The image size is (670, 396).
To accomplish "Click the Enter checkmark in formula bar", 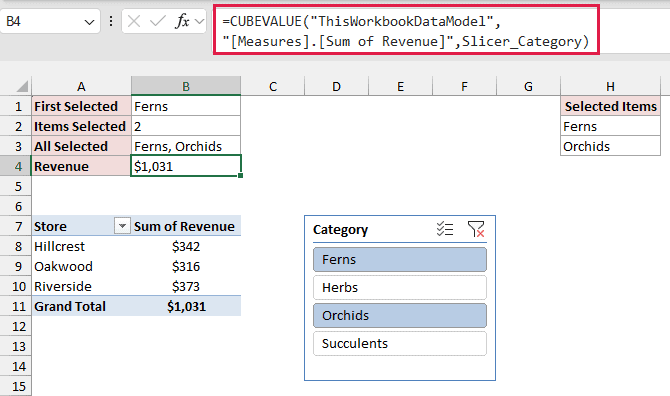I will point(158,21).
